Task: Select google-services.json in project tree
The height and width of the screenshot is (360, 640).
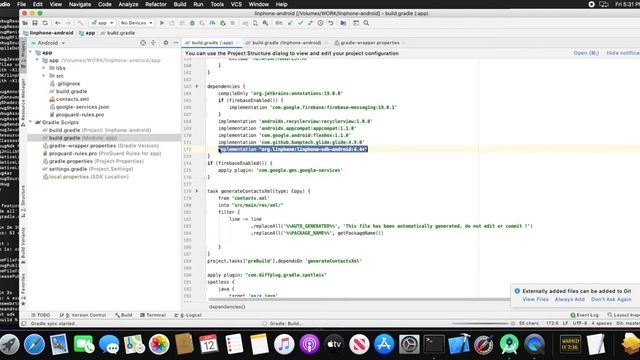Action: point(82,107)
